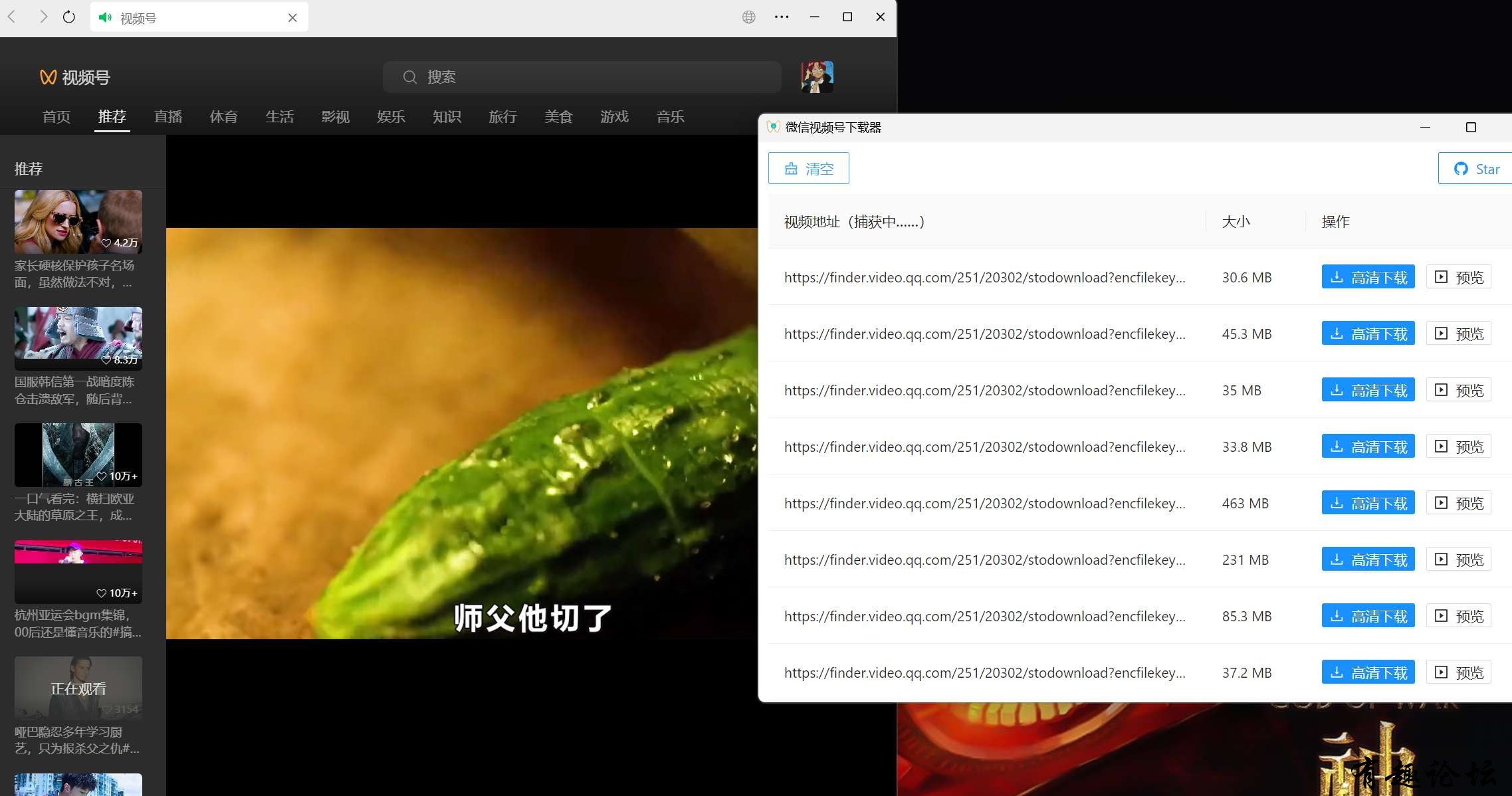Click the tab's sound speaker icon
This screenshot has width=1512, height=796.
(x=105, y=18)
